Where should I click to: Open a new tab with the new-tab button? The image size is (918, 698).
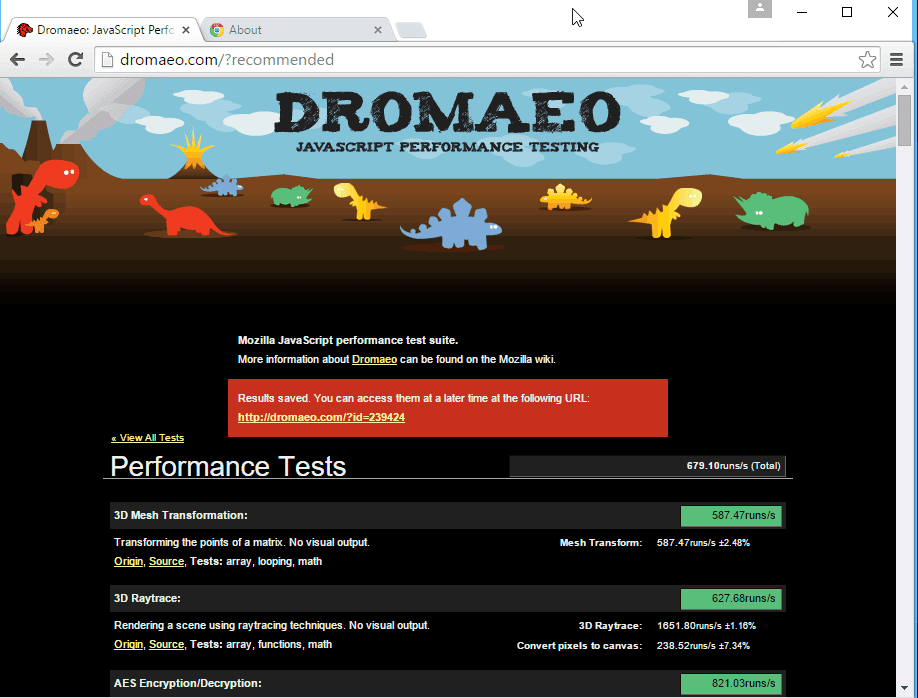click(x=411, y=30)
